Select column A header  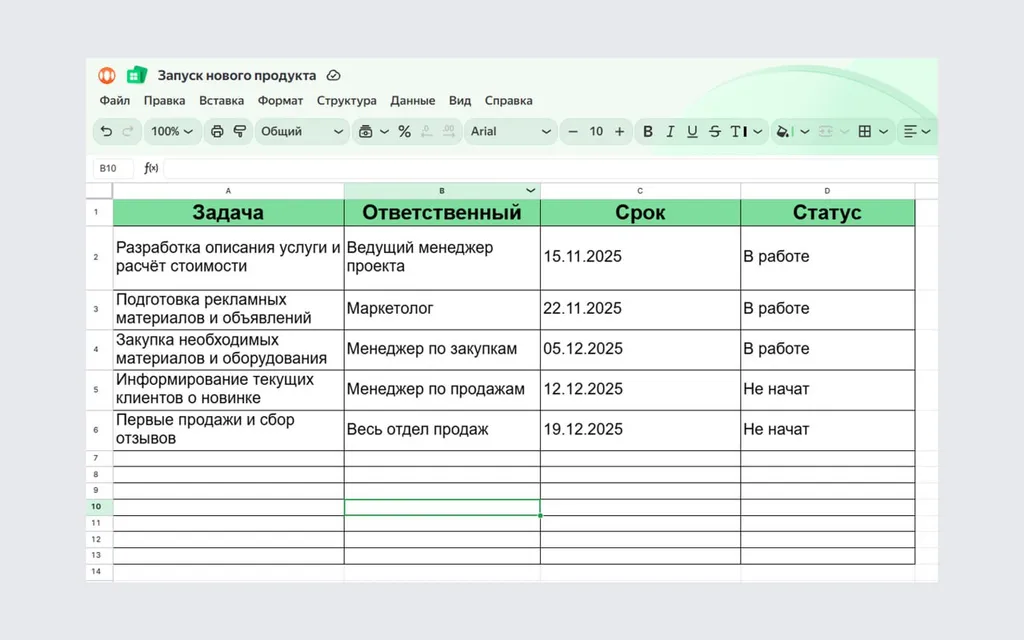(229, 191)
